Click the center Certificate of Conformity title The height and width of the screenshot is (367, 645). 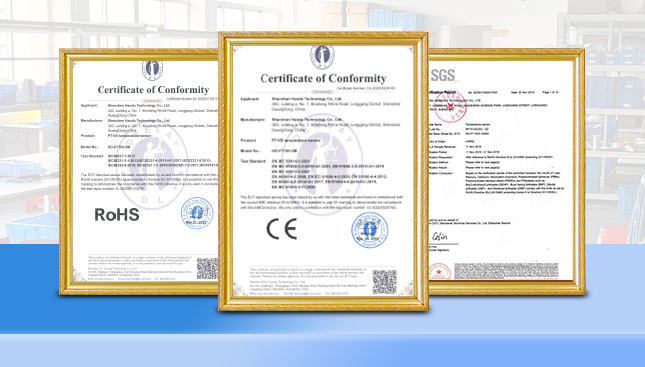pos(323,78)
